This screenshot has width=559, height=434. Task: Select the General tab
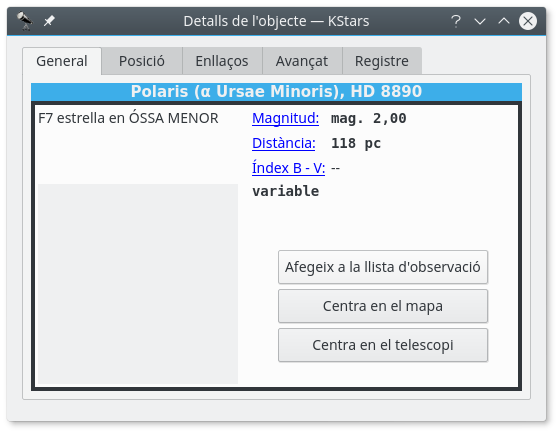coord(62,61)
